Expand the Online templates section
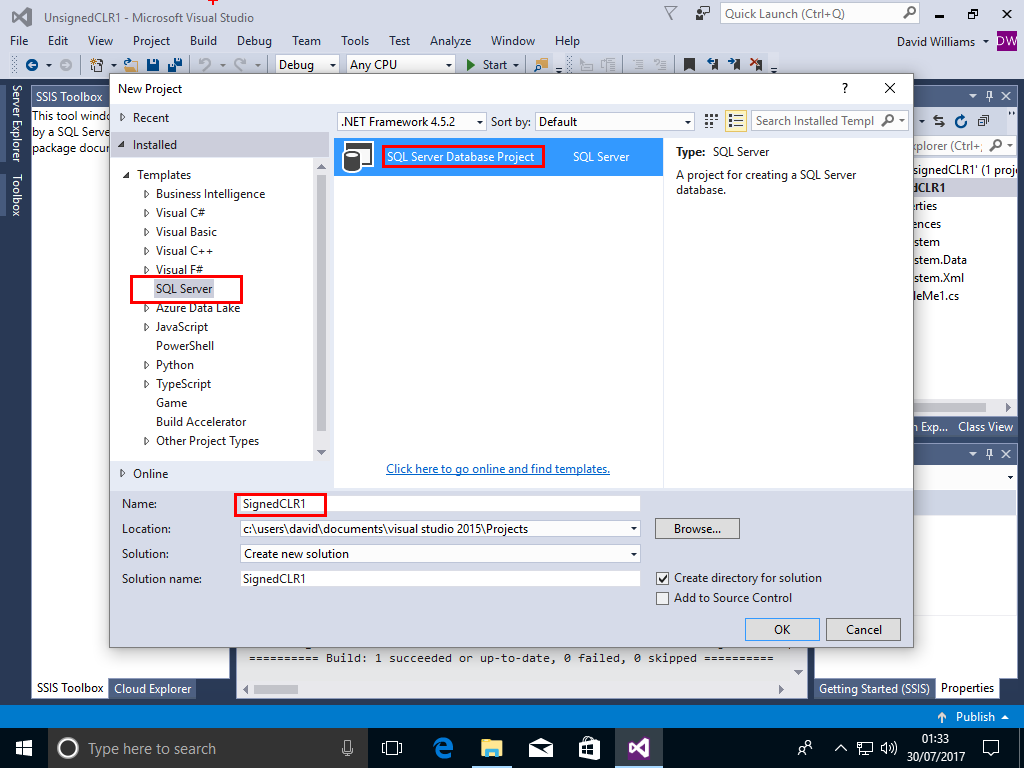Screen dimensions: 1024x768 click(x=123, y=474)
